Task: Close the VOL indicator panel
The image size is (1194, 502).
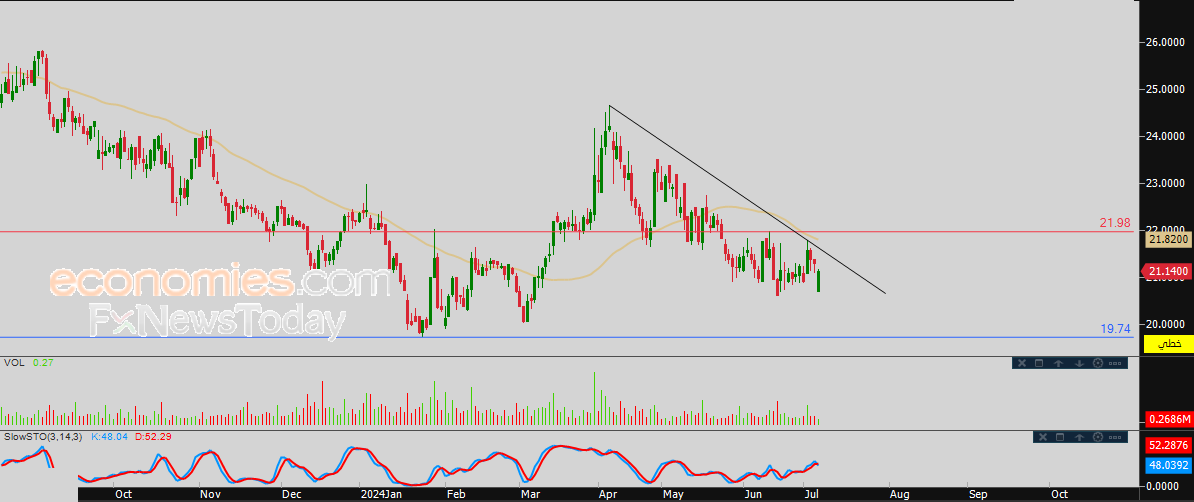Action: (1022, 363)
